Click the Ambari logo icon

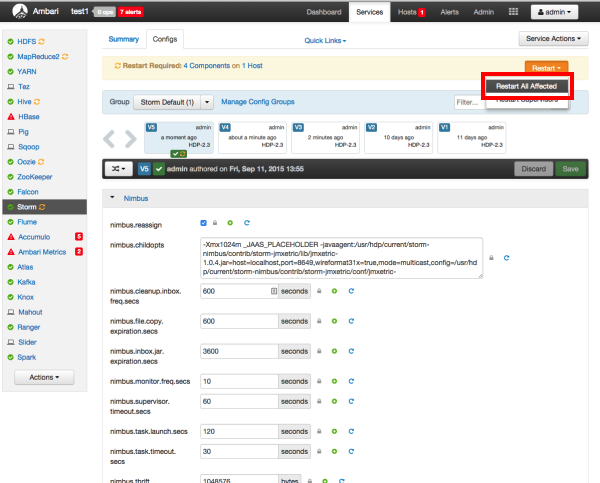point(17,12)
